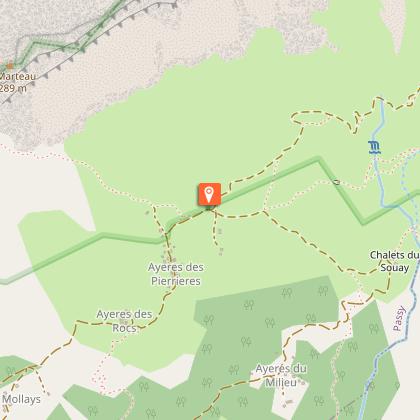Click the Ayeres des Rocs label
Image resolution: width=420 pixels, height=420 pixels.
(x=124, y=321)
